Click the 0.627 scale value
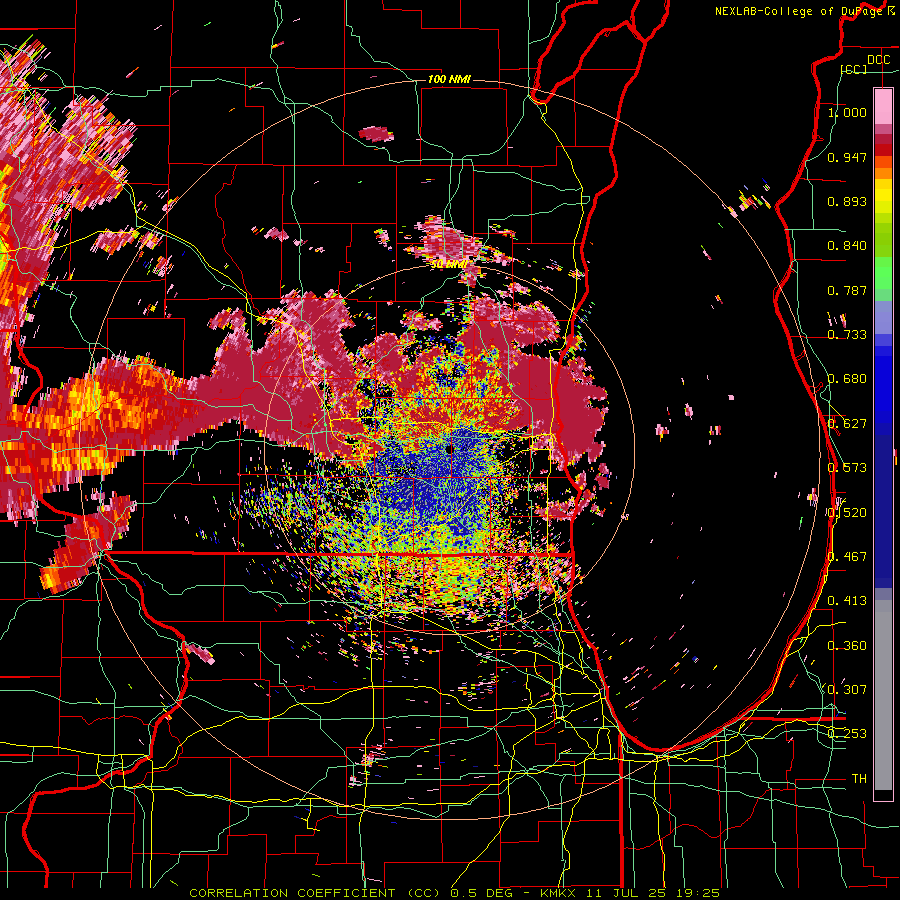 (847, 424)
